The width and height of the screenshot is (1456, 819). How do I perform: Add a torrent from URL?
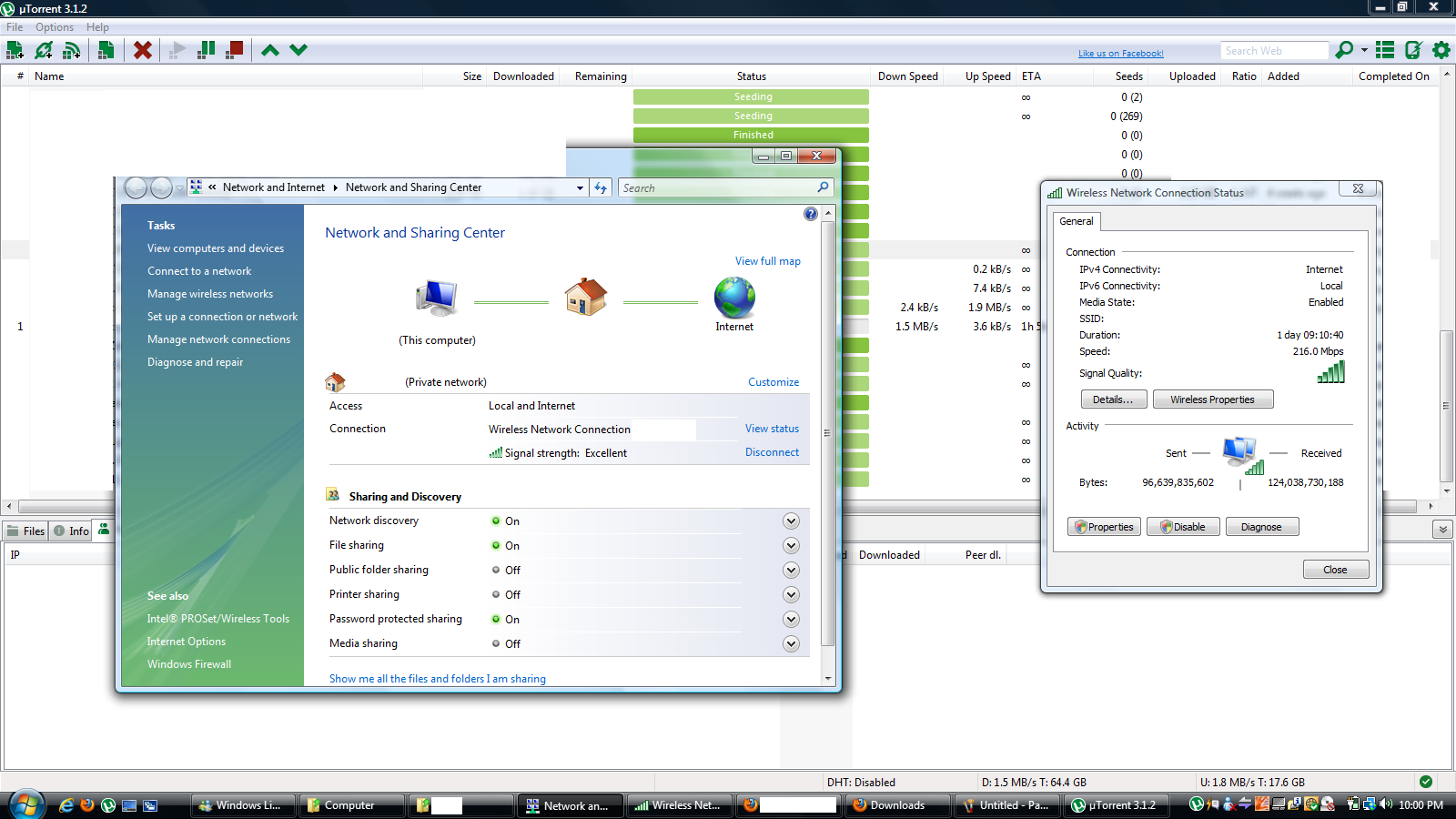coord(44,50)
